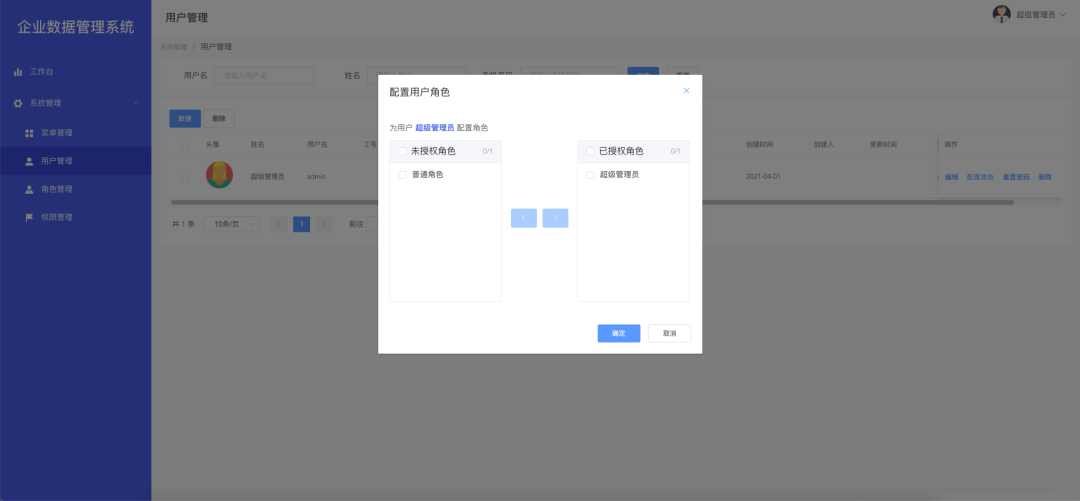Expand the 超级管理员 account dropdown arrow
The image size is (1080, 501).
(1063, 15)
